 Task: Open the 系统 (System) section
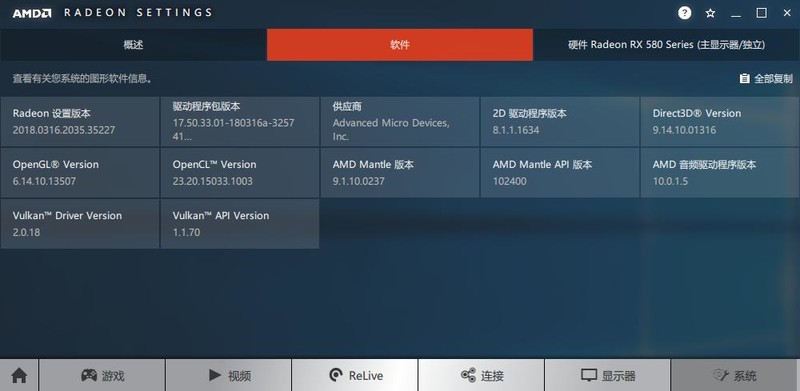click(x=735, y=376)
